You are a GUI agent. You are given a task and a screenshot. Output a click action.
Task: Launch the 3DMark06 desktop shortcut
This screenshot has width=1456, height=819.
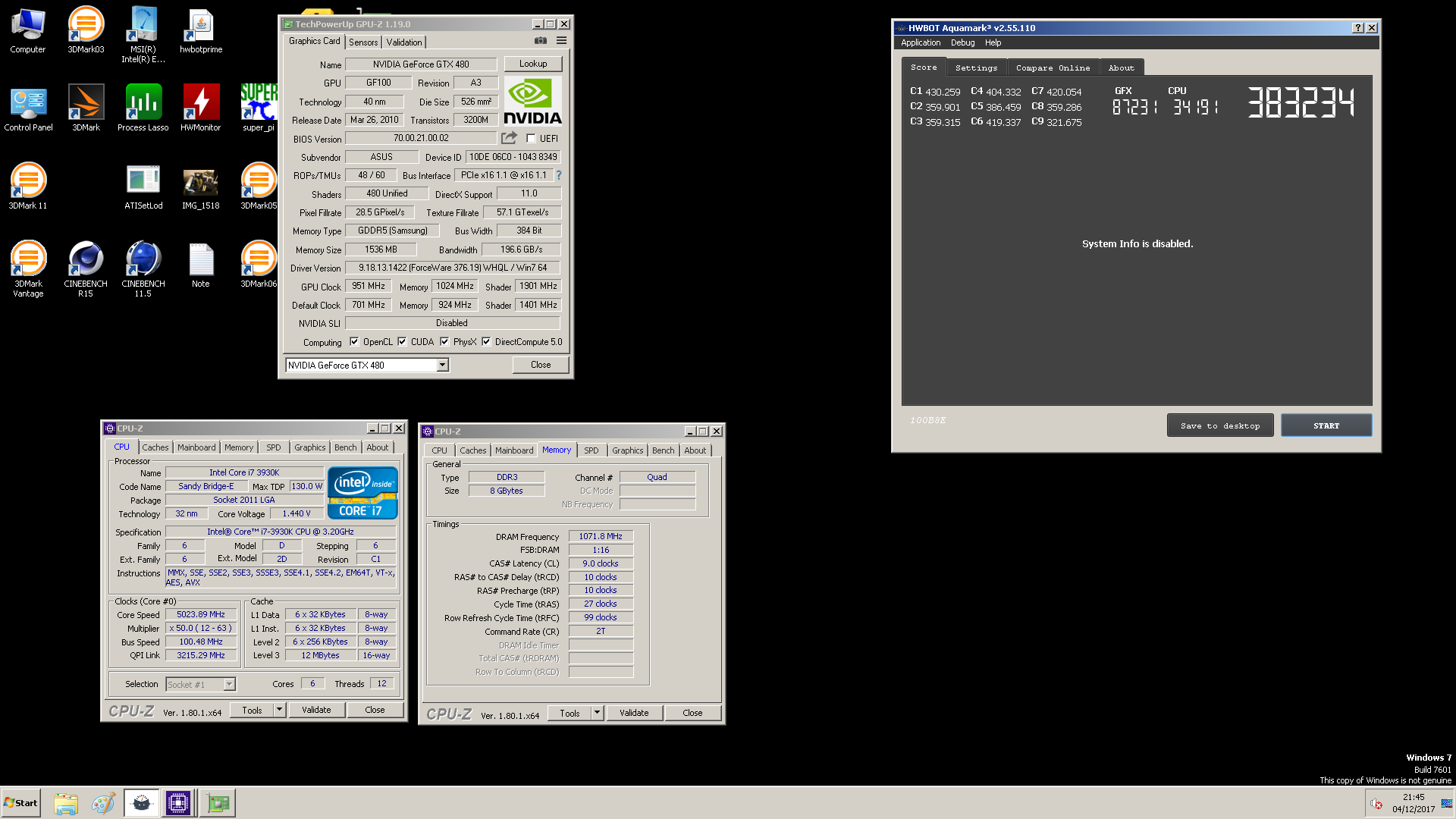click(259, 265)
